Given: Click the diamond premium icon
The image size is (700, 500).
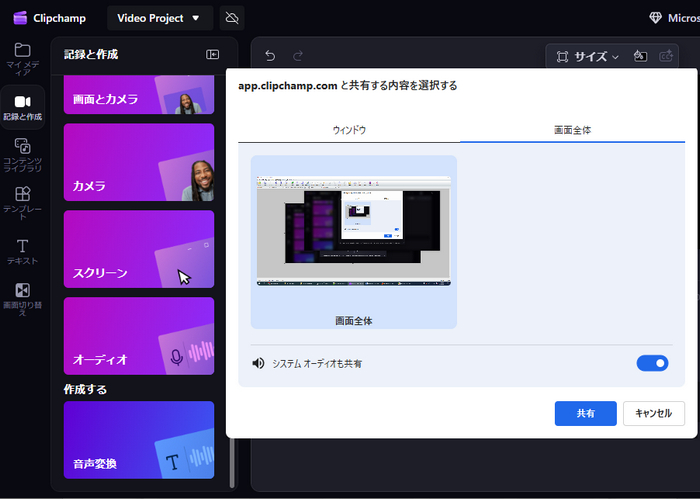Looking at the screenshot, I should coord(655,18).
